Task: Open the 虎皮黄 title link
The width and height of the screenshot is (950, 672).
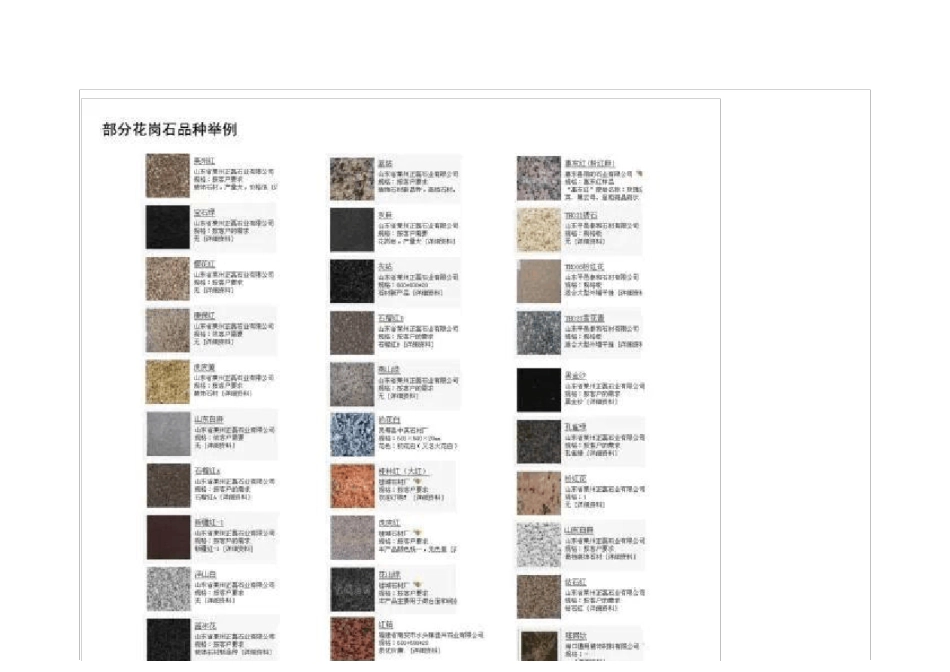Action: (204, 367)
